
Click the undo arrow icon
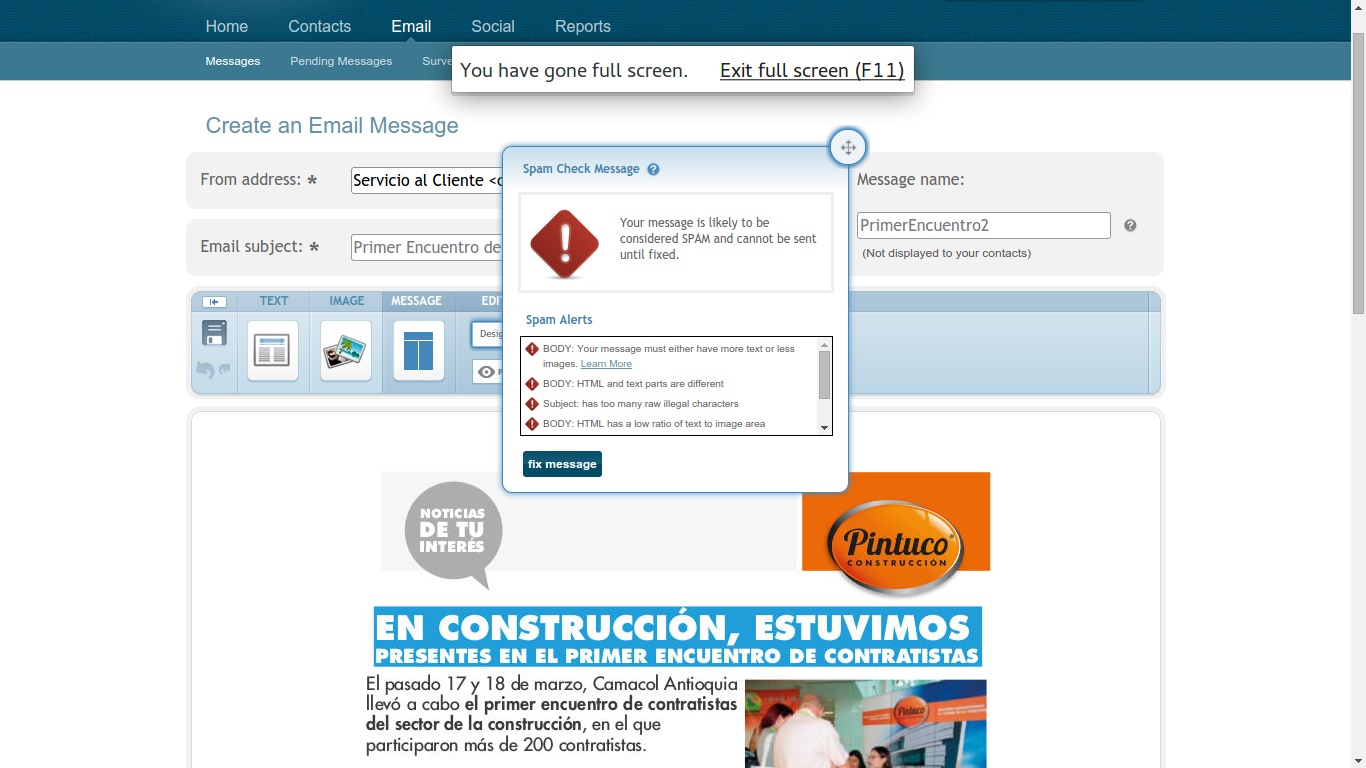point(205,370)
